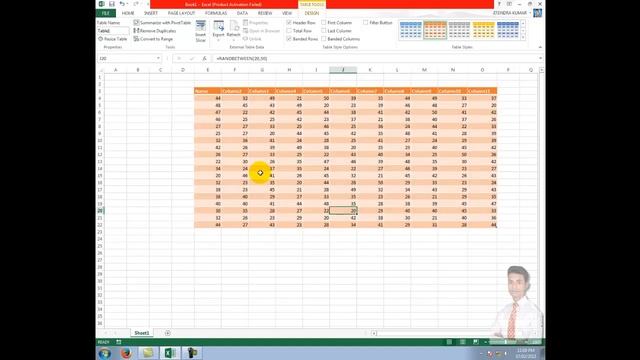Click Summarize with PivotTable

click(162, 23)
